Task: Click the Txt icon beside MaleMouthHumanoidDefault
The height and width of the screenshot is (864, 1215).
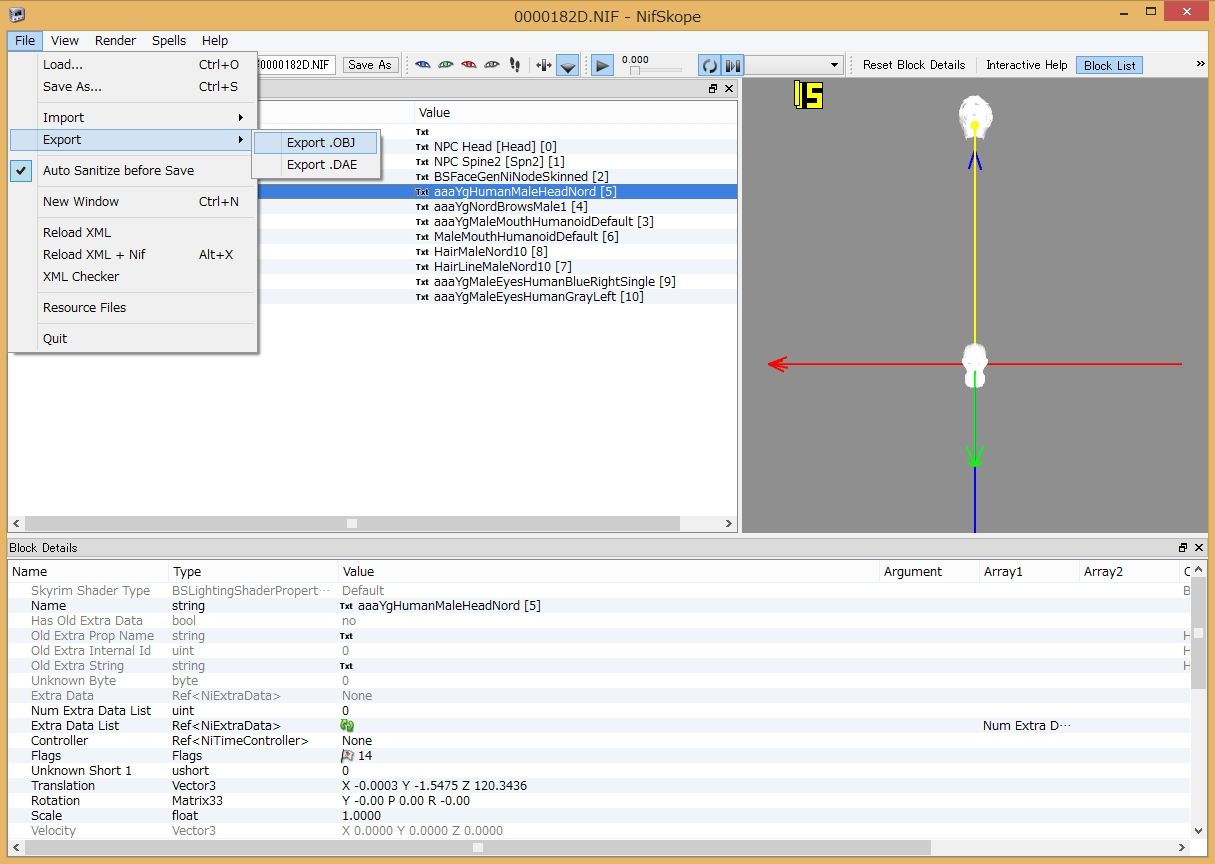Action: 422,237
